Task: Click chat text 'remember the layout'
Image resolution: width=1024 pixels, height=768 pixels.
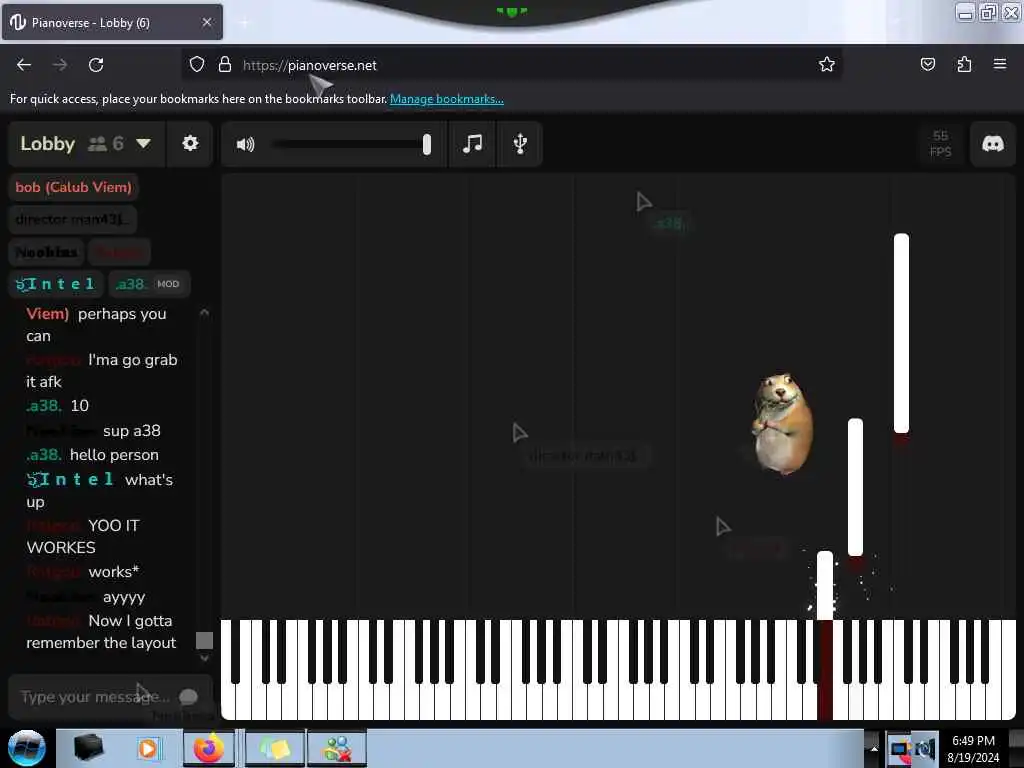Action: (x=101, y=643)
